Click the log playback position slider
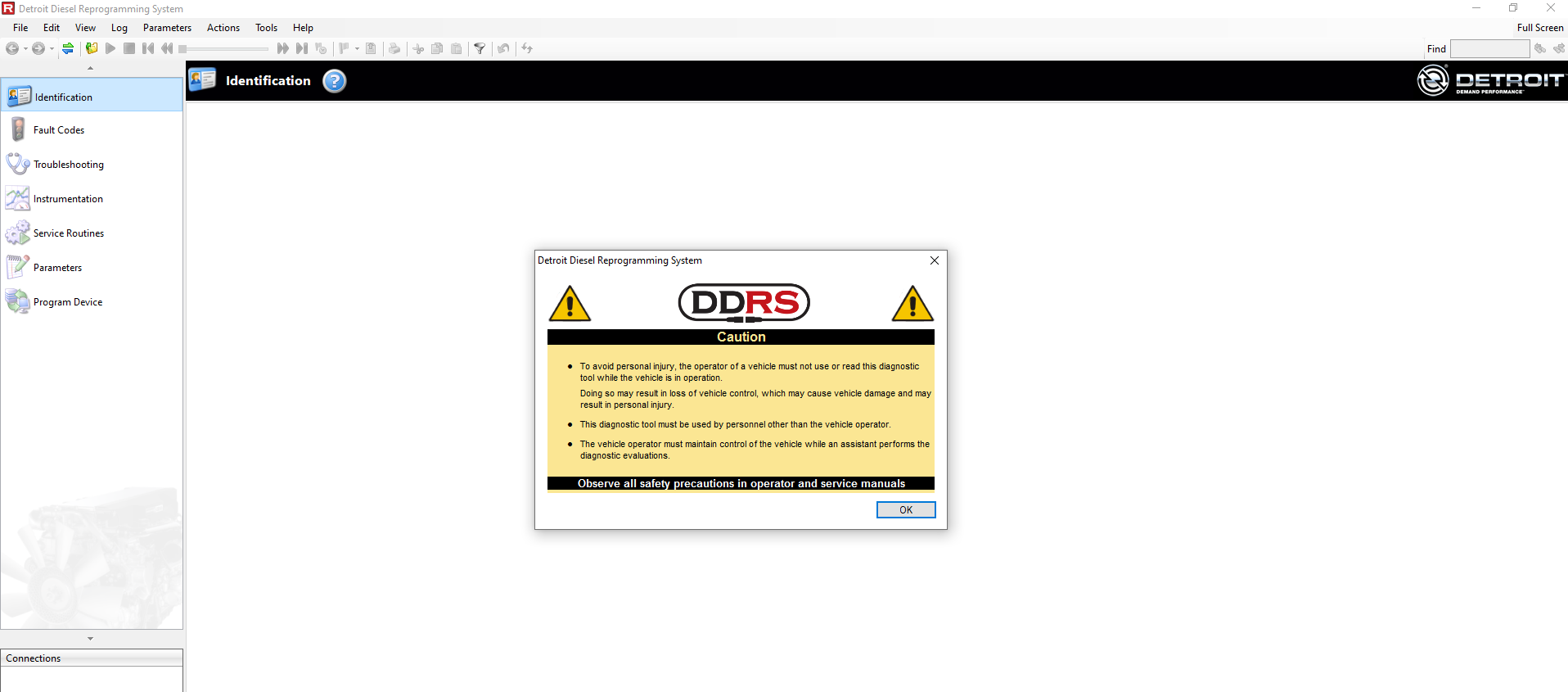This screenshot has height=692, width=1568. tap(223, 49)
